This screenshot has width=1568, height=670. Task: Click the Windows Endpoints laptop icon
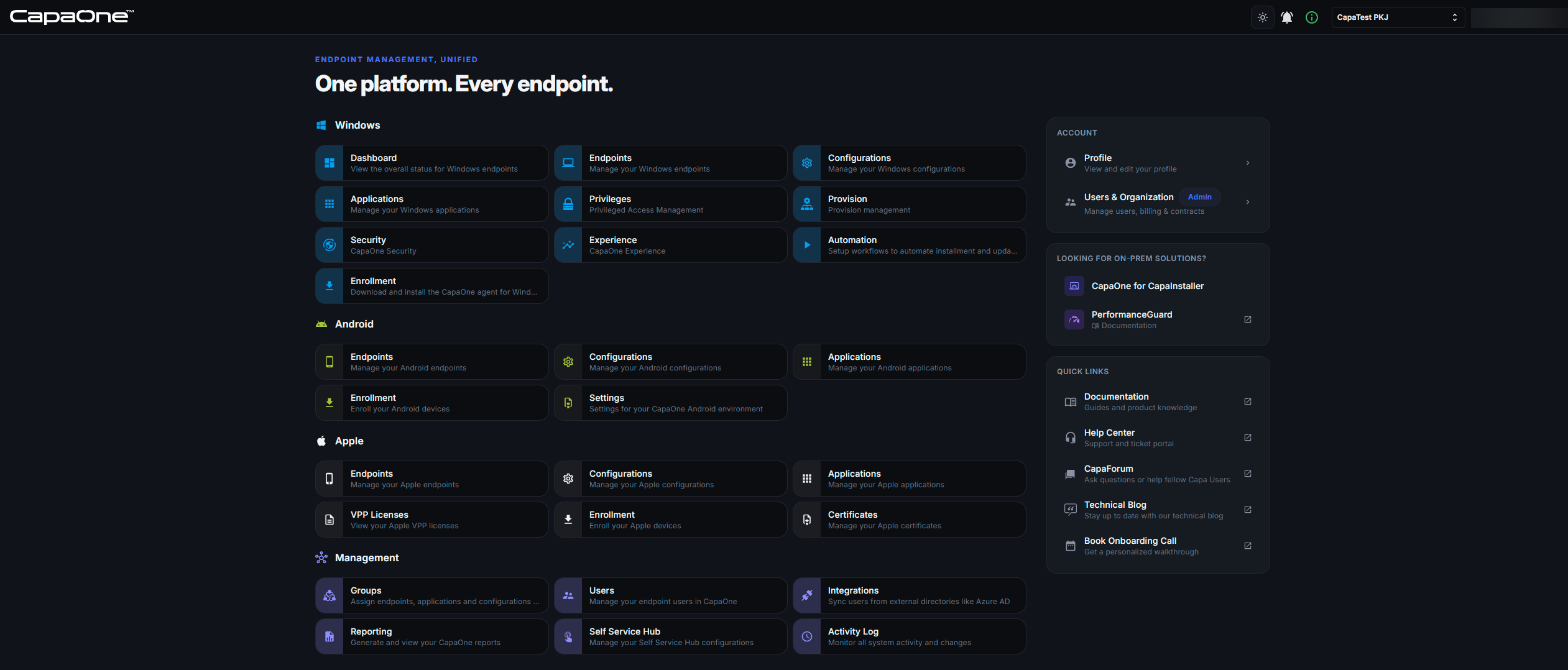[x=568, y=163]
